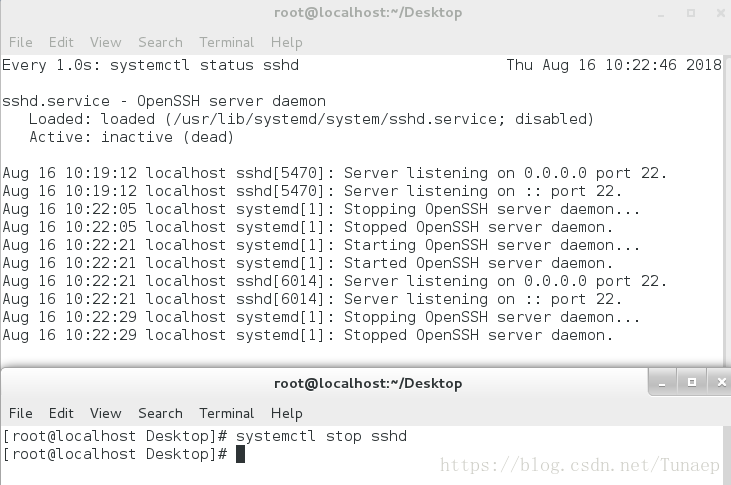Viewport: 731px width, 485px height.
Task: Minimize the bottom terminal window
Action: coord(662,382)
